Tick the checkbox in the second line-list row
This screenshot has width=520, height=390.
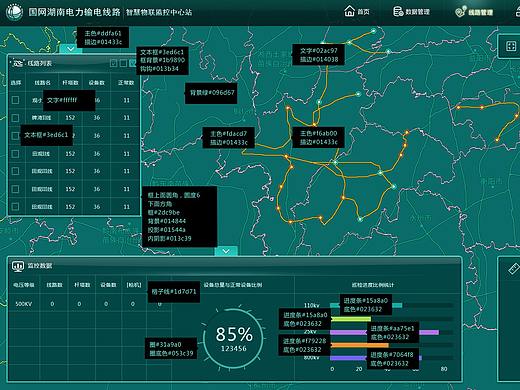(15, 118)
